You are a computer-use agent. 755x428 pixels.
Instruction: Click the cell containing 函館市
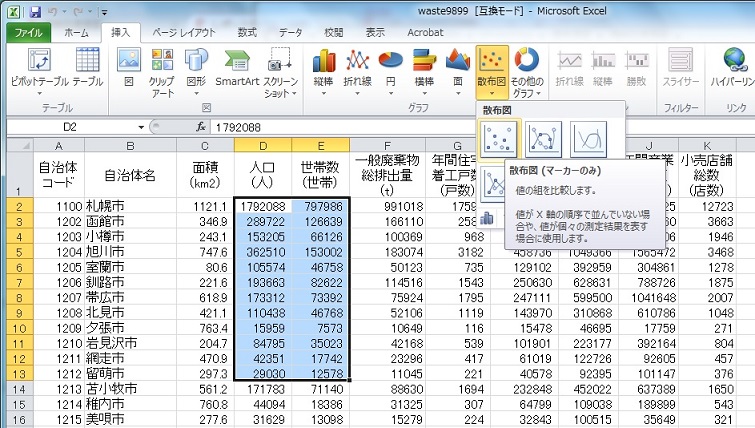pos(130,221)
